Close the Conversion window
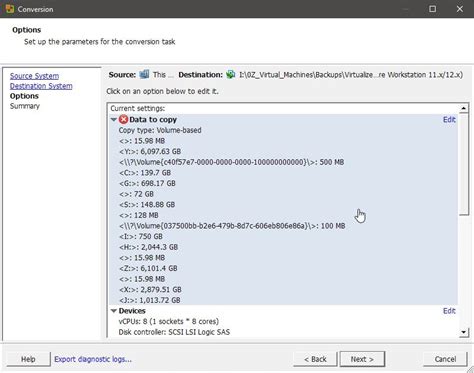This screenshot has width=474, height=373. point(460,9)
